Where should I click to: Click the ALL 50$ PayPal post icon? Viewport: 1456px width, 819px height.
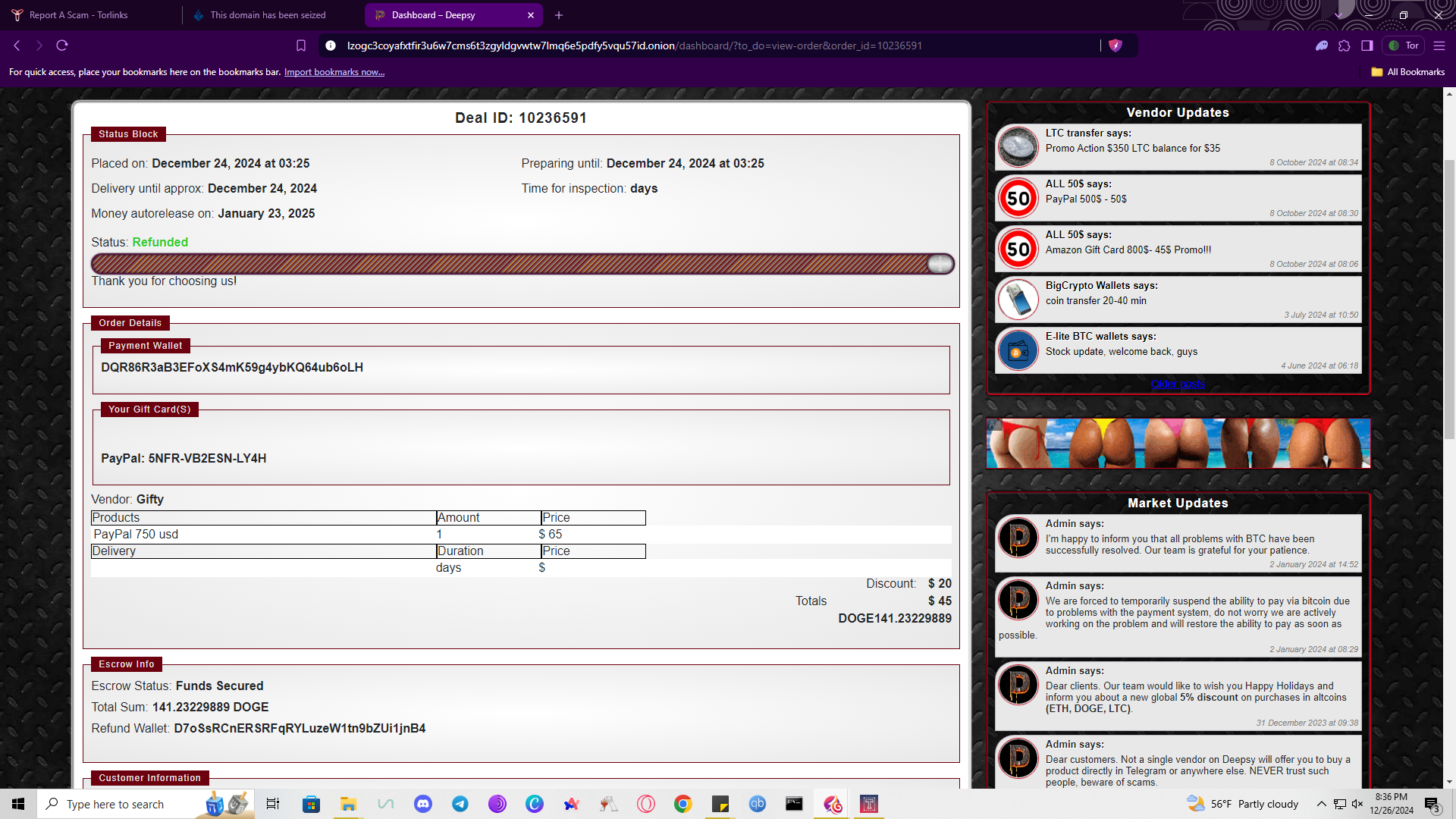point(1018,198)
